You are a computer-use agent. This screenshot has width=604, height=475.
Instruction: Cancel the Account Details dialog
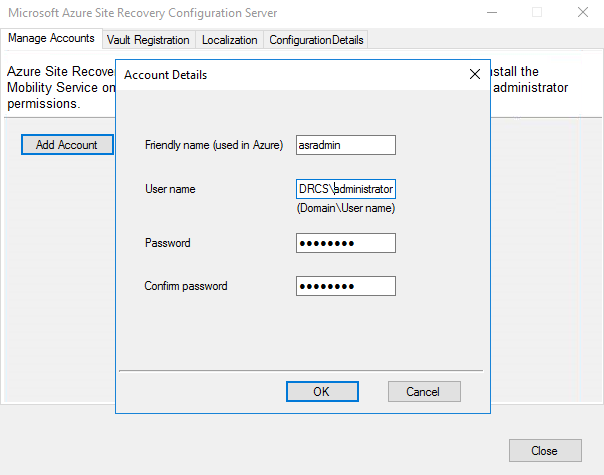pyautogui.click(x=424, y=391)
